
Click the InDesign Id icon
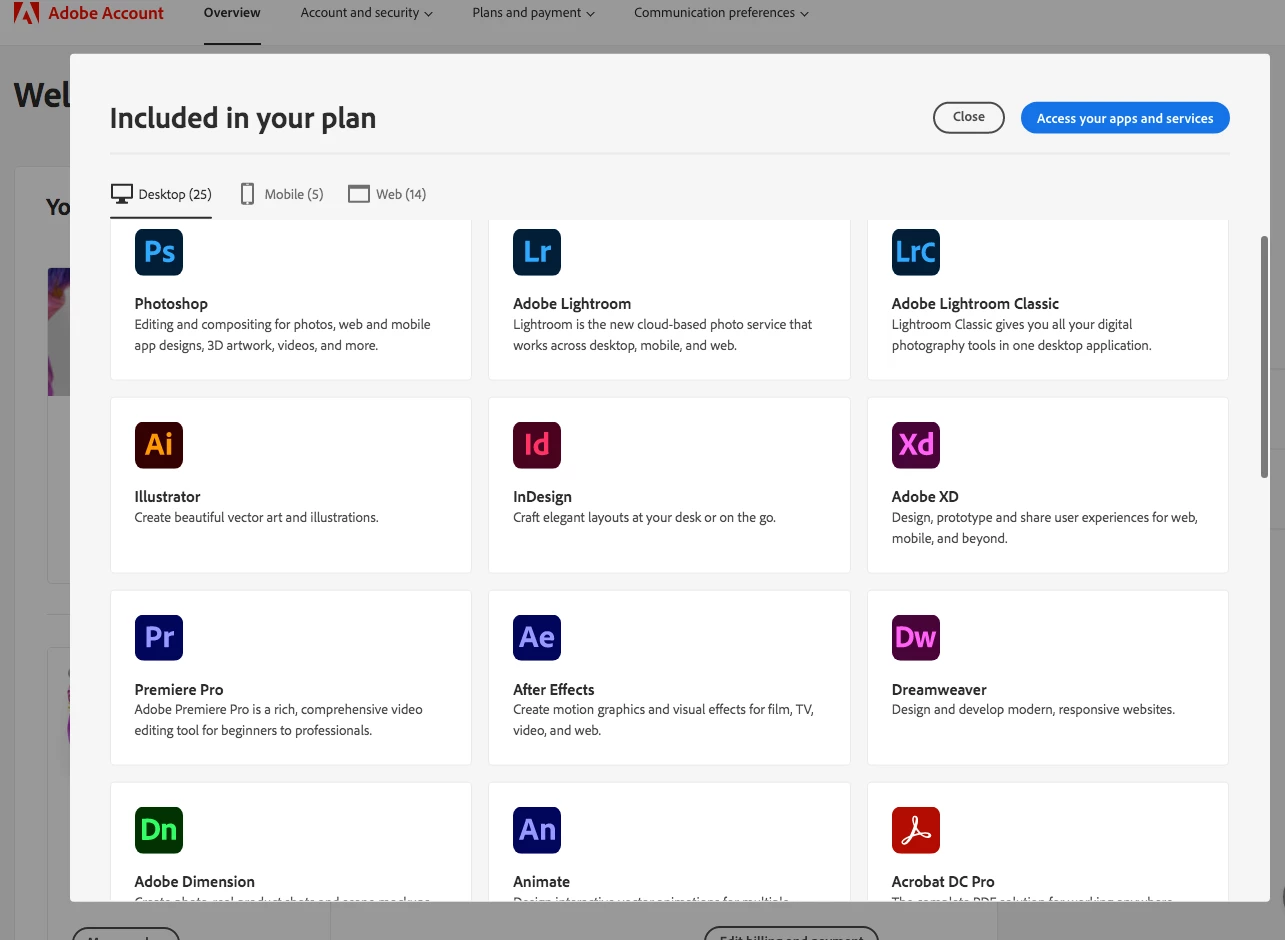pos(537,445)
